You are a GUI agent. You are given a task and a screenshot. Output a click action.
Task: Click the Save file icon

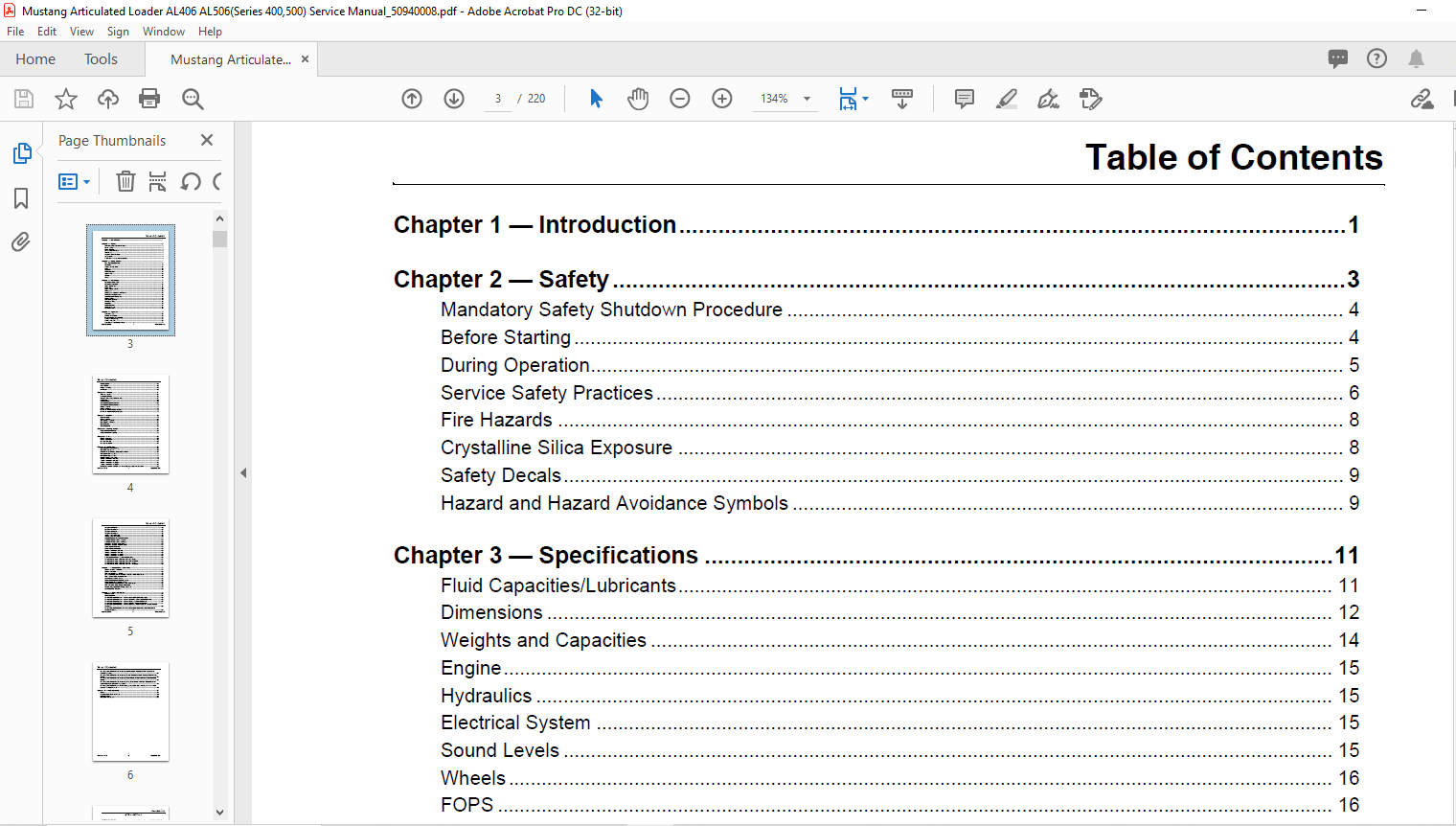pos(24,99)
